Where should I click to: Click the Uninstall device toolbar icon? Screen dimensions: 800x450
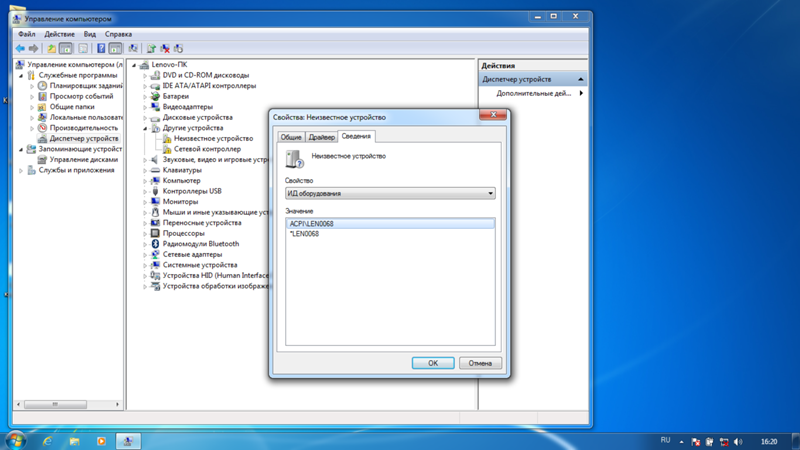pyautogui.click(x=165, y=48)
